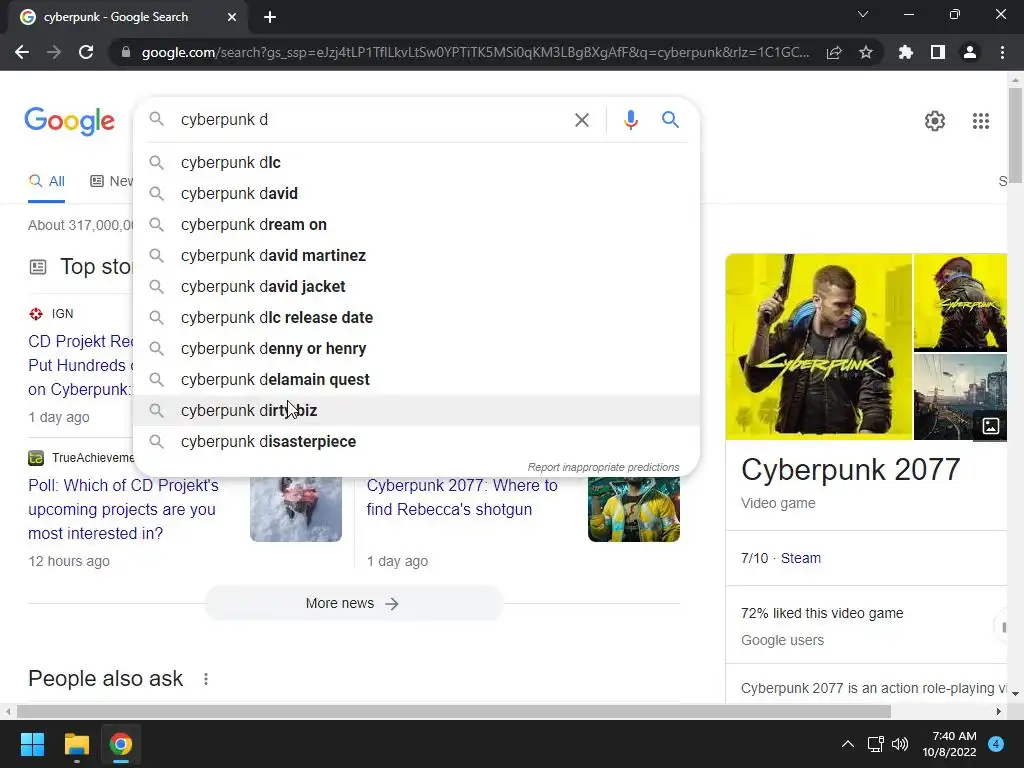This screenshot has height=768, width=1024.
Task: Click the search text field containing cyberpunk d
Action: tap(372, 120)
